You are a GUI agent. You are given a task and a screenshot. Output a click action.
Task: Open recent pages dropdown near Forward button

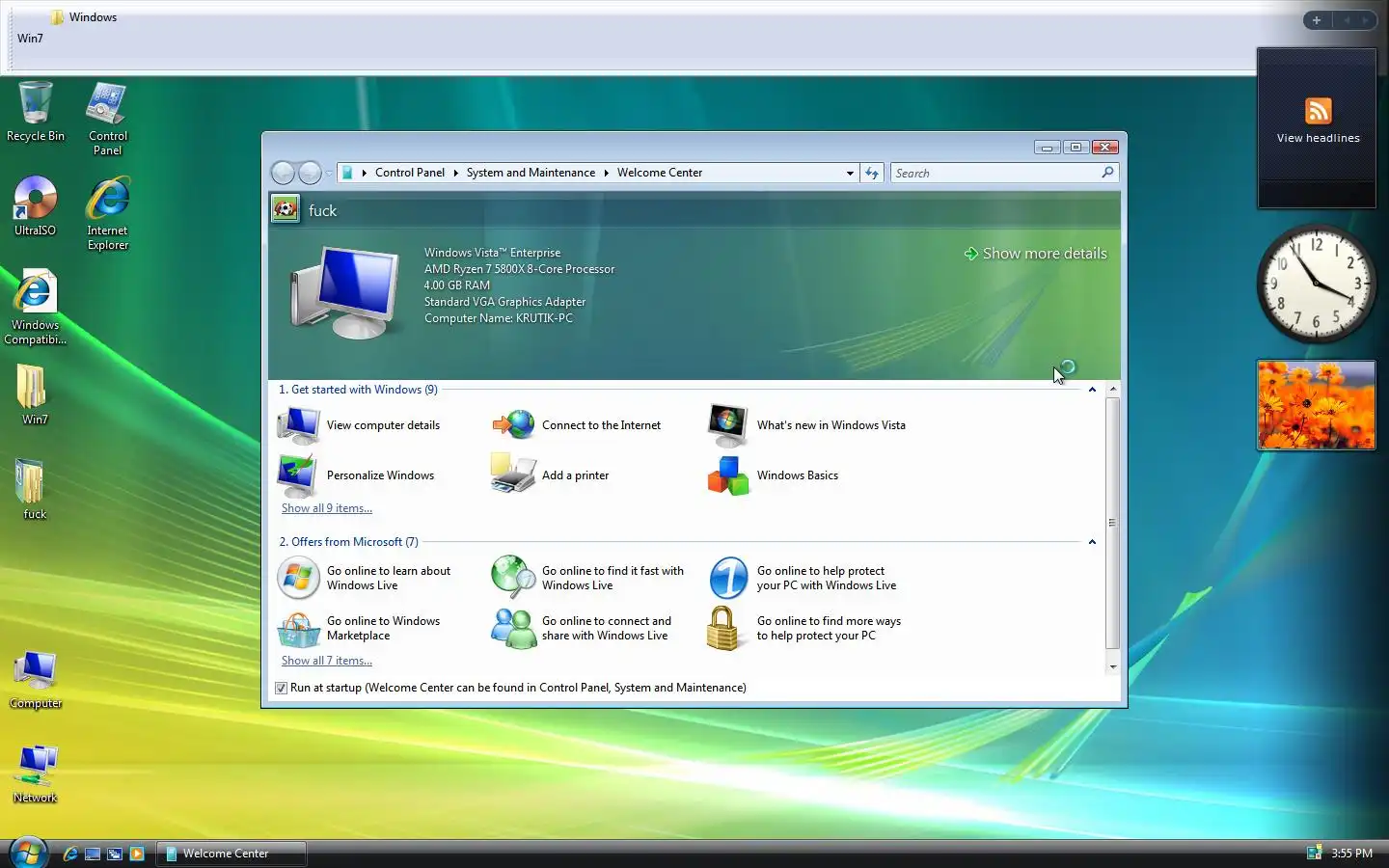point(329,174)
